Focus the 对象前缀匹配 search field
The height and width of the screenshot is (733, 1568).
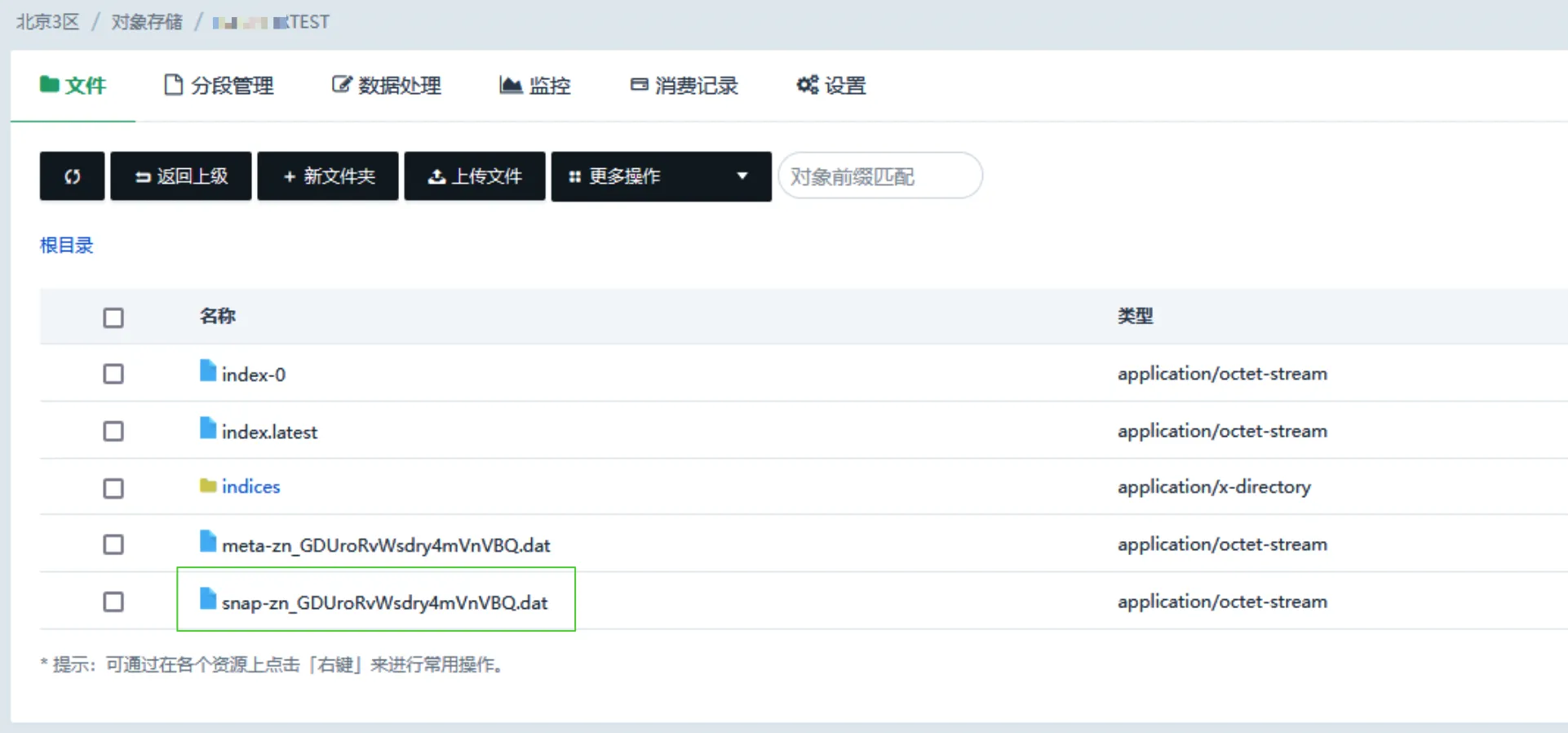click(879, 176)
